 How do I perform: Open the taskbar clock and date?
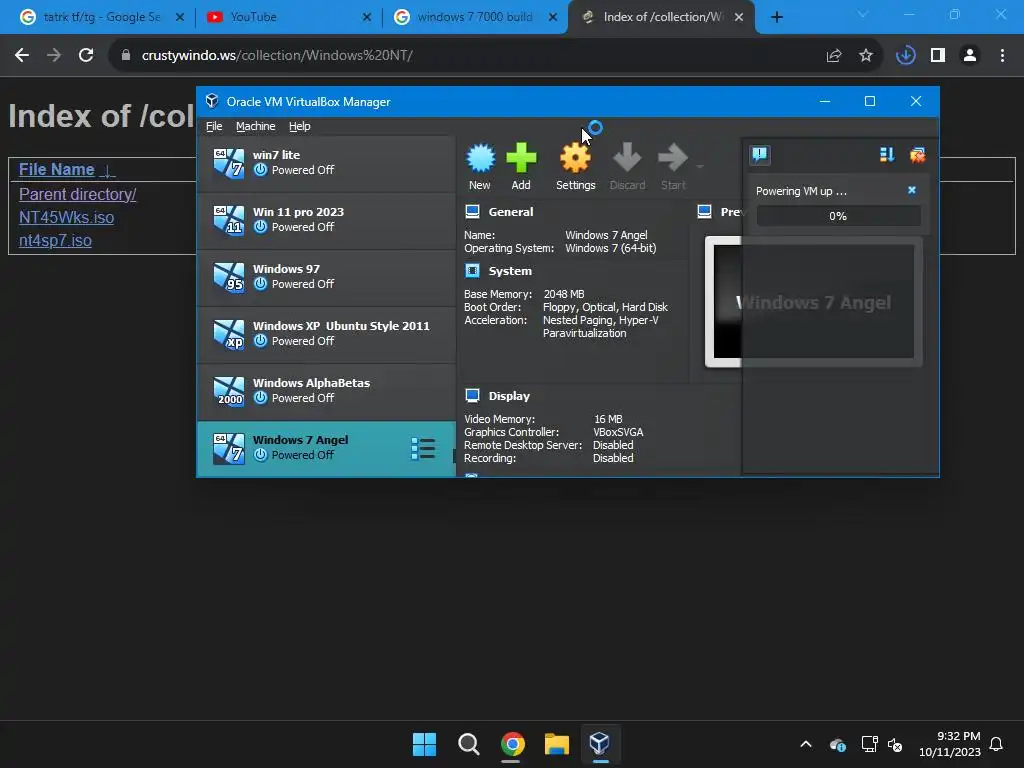pos(950,744)
